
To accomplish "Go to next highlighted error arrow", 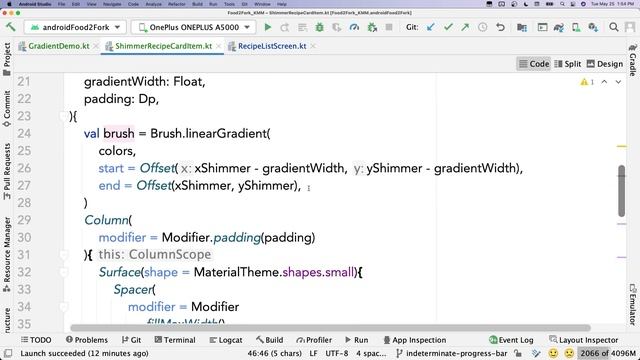I will (618, 82).
